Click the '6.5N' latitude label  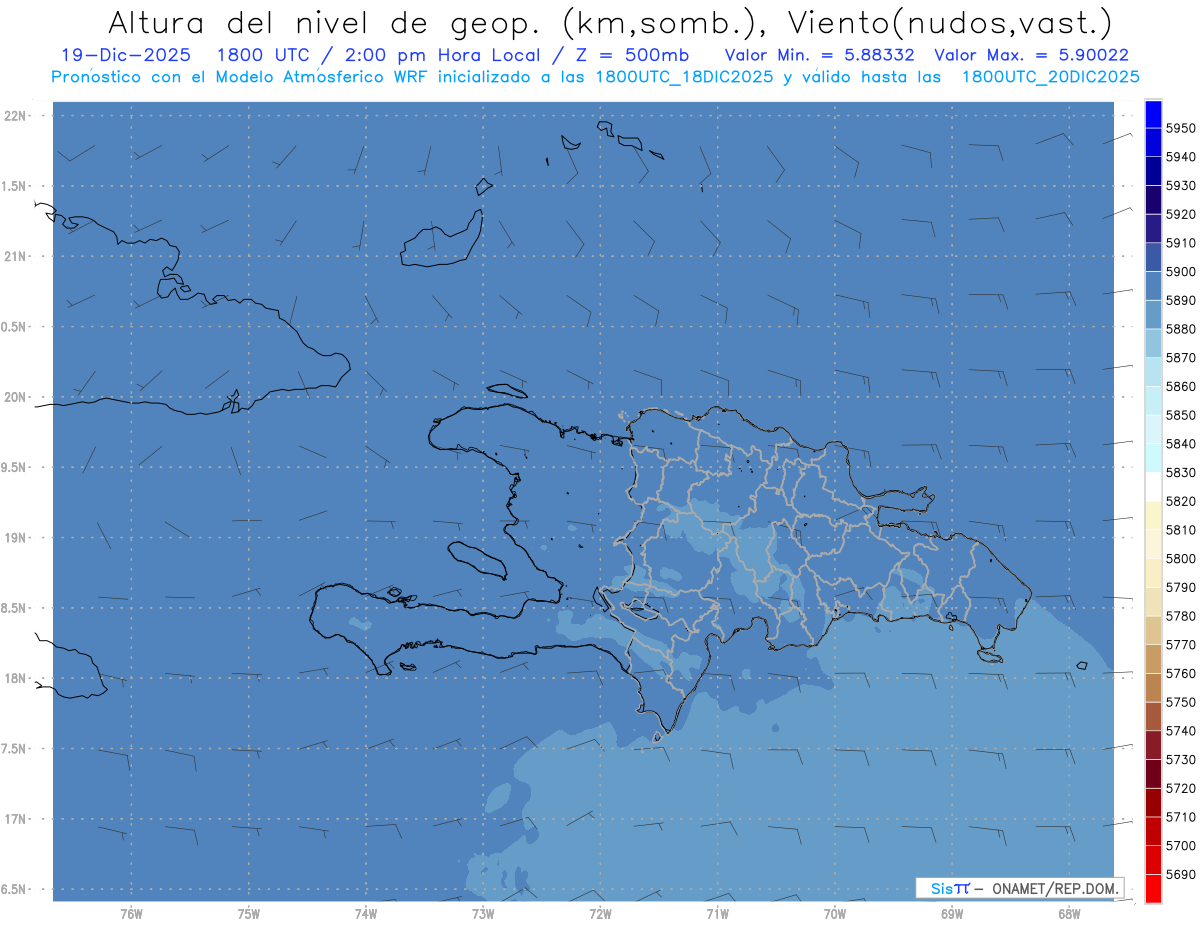(14, 889)
